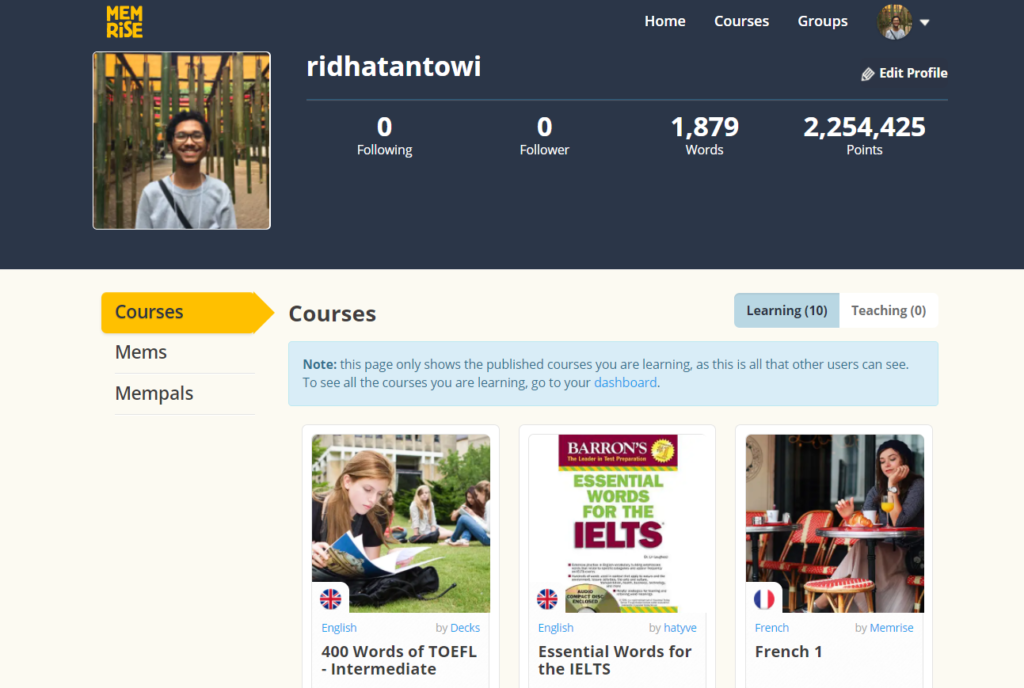Open course author hatyve profile link
Image resolution: width=1024 pixels, height=688 pixels.
[681, 628]
